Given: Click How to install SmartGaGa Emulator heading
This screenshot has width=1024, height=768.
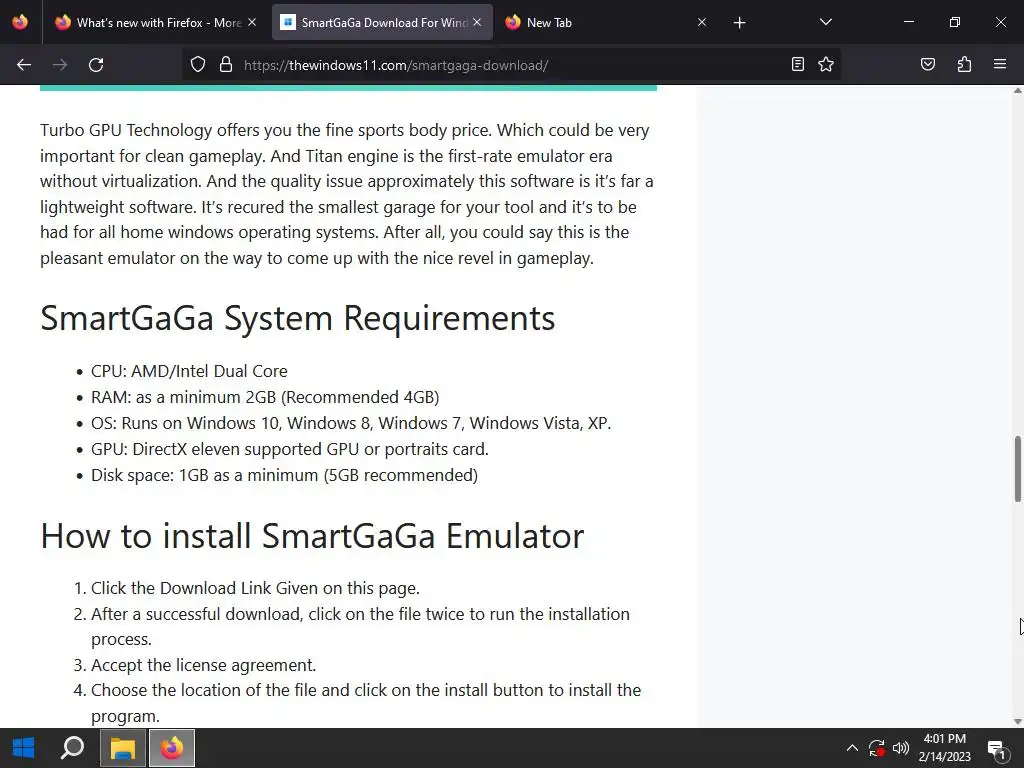Looking at the screenshot, I should pyautogui.click(x=312, y=536).
